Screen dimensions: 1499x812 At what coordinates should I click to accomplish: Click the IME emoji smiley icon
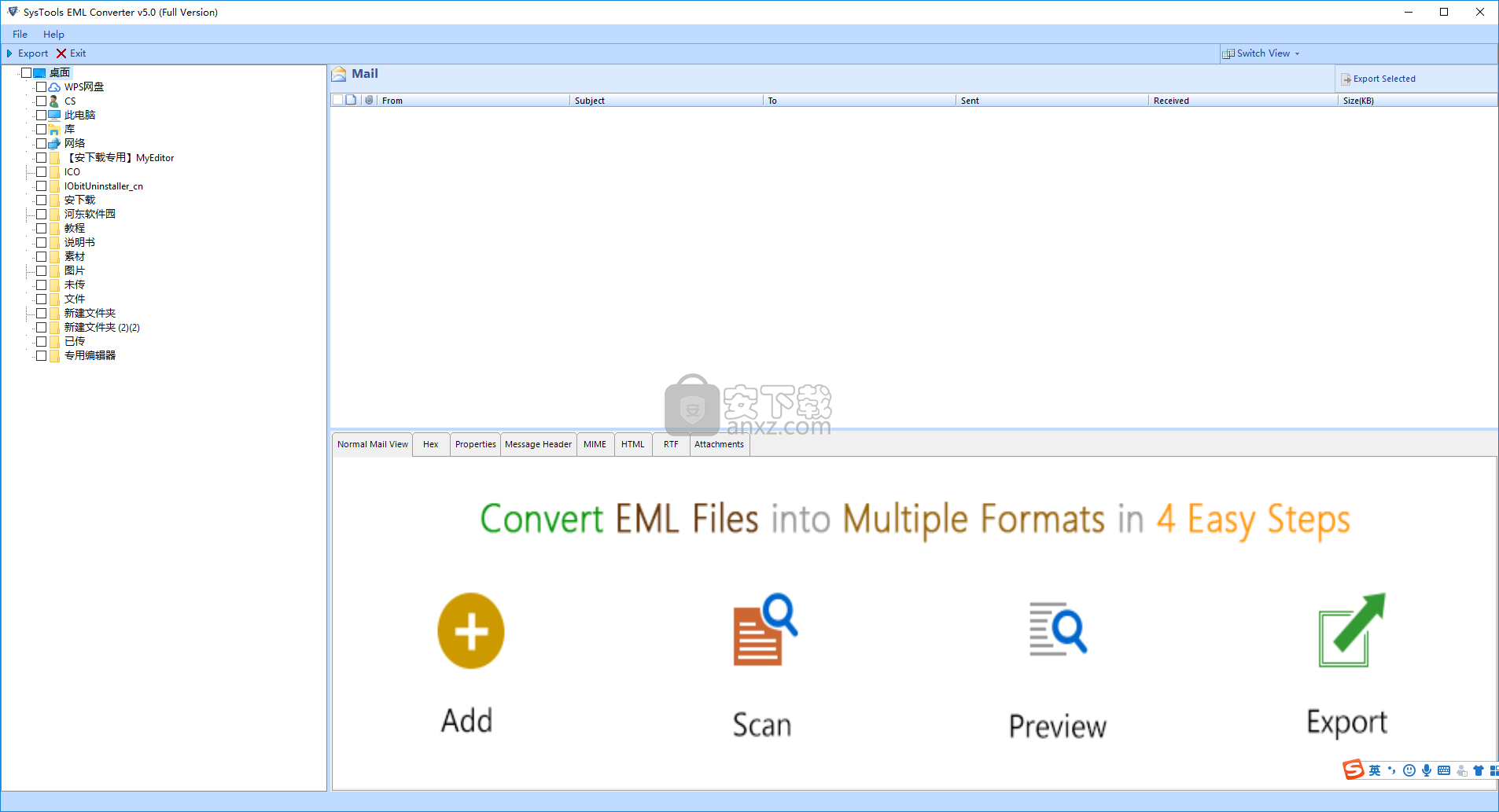coord(1409,770)
